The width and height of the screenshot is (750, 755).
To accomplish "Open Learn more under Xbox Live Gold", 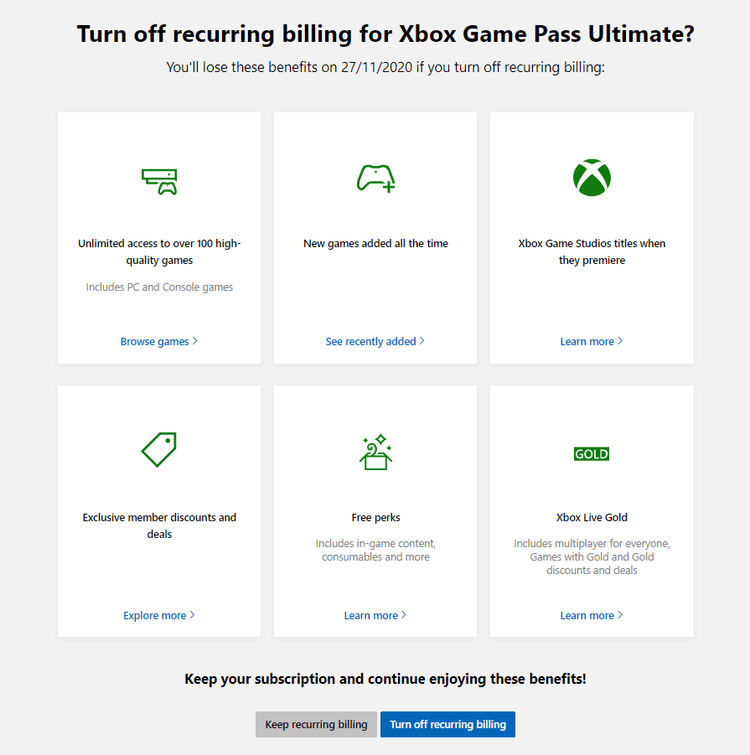I will 592,615.
